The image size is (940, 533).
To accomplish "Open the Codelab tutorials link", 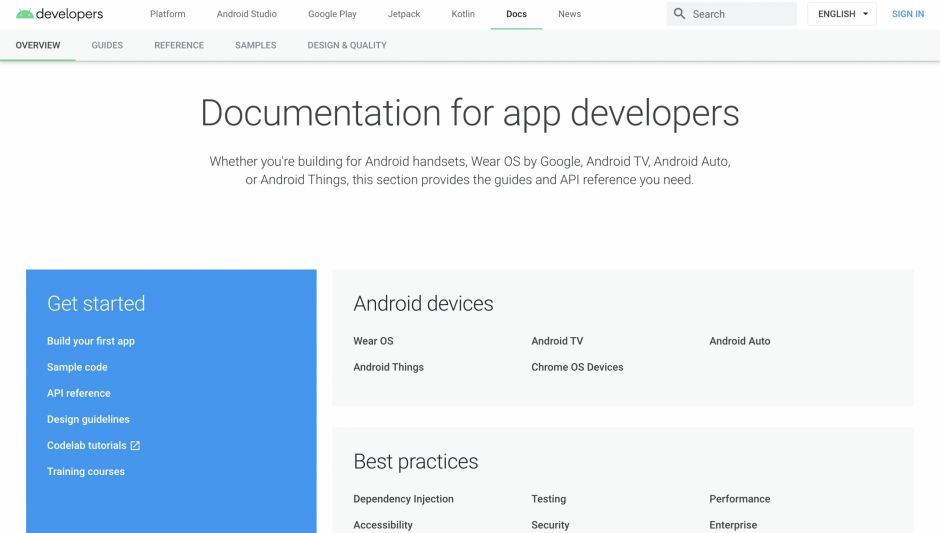I will point(87,445).
